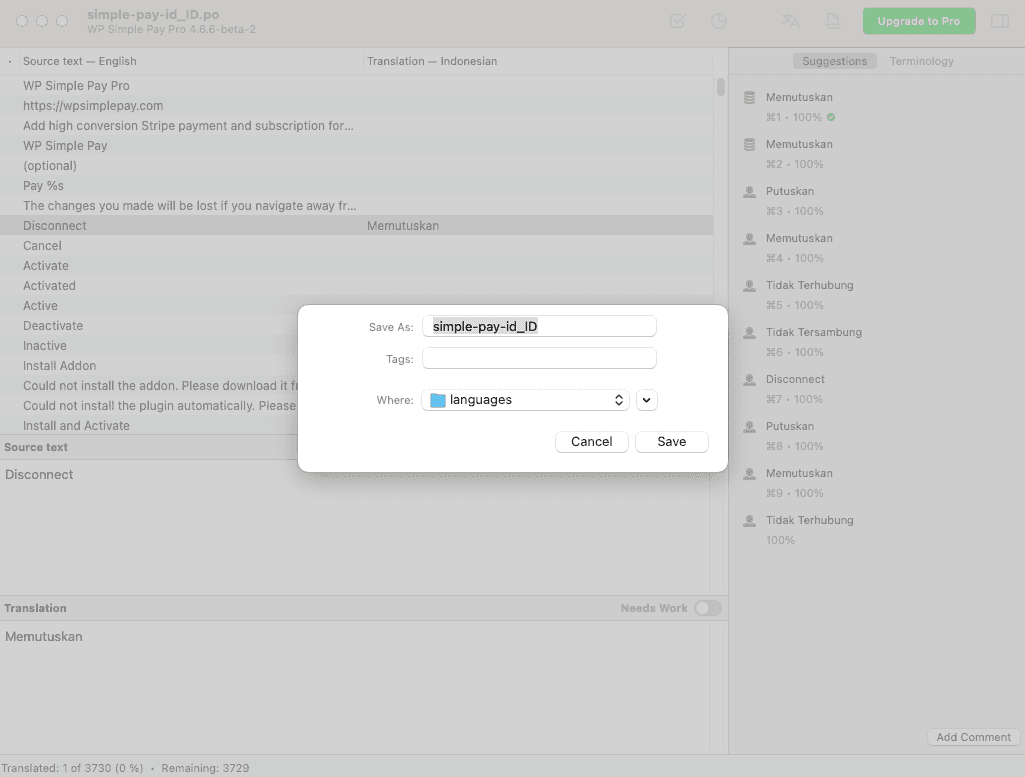The height and width of the screenshot is (777, 1025).
Task: Select the Inactive row
Action: [149, 346]
